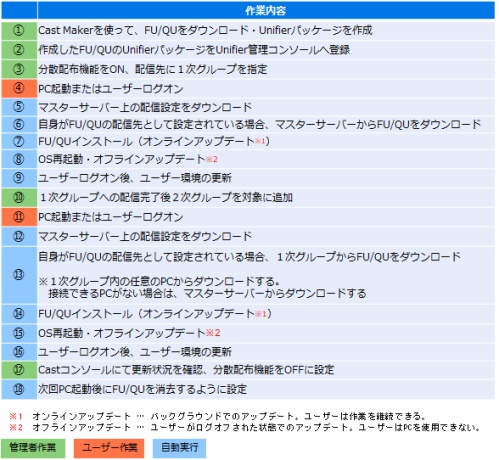Select circled number 18 blue step marker
The width and height of the screenshot is (499, 460).
(x=18, y=389)
